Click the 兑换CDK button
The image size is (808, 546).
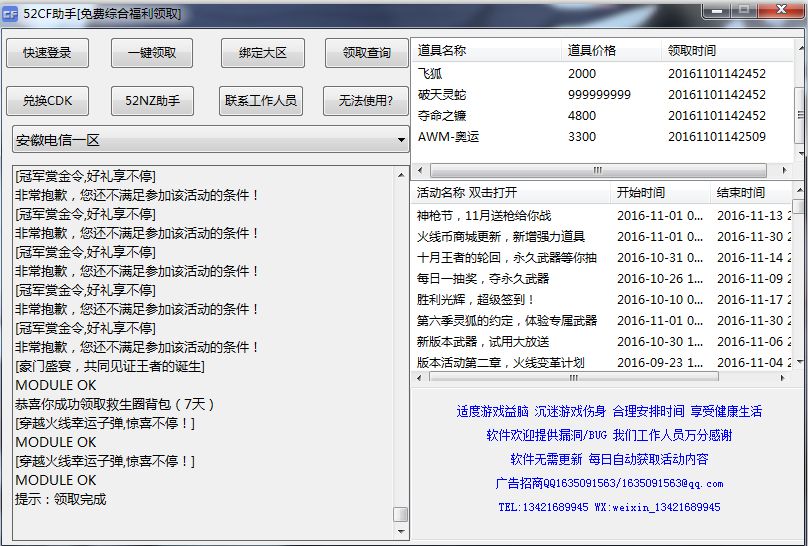click(x=47, y=100)
